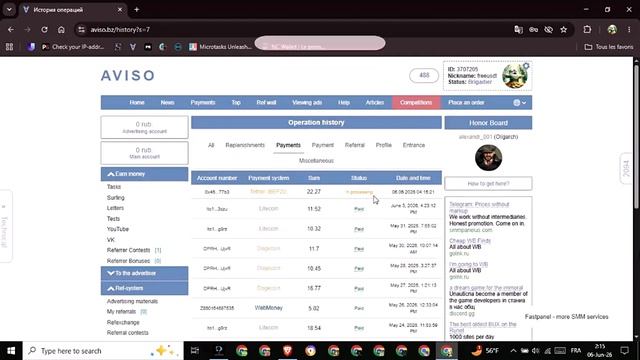The image size is (640, 360).
Task: Bookmark this page with the star icon
Action: (564, 30)
